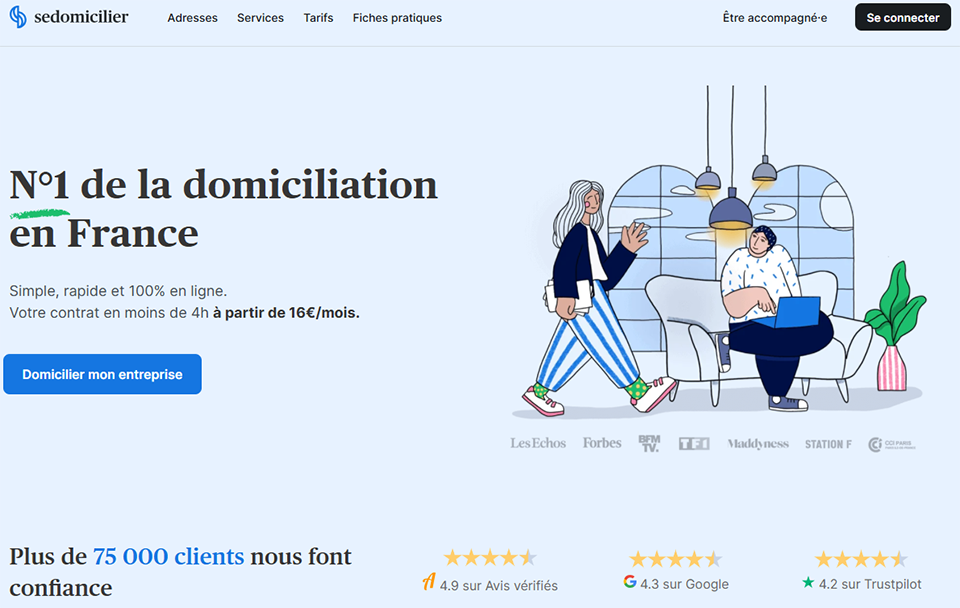Click the 4.3 sur Google star rating
Image resolution: width=960 pixels, height=608 pixels.
674,558
